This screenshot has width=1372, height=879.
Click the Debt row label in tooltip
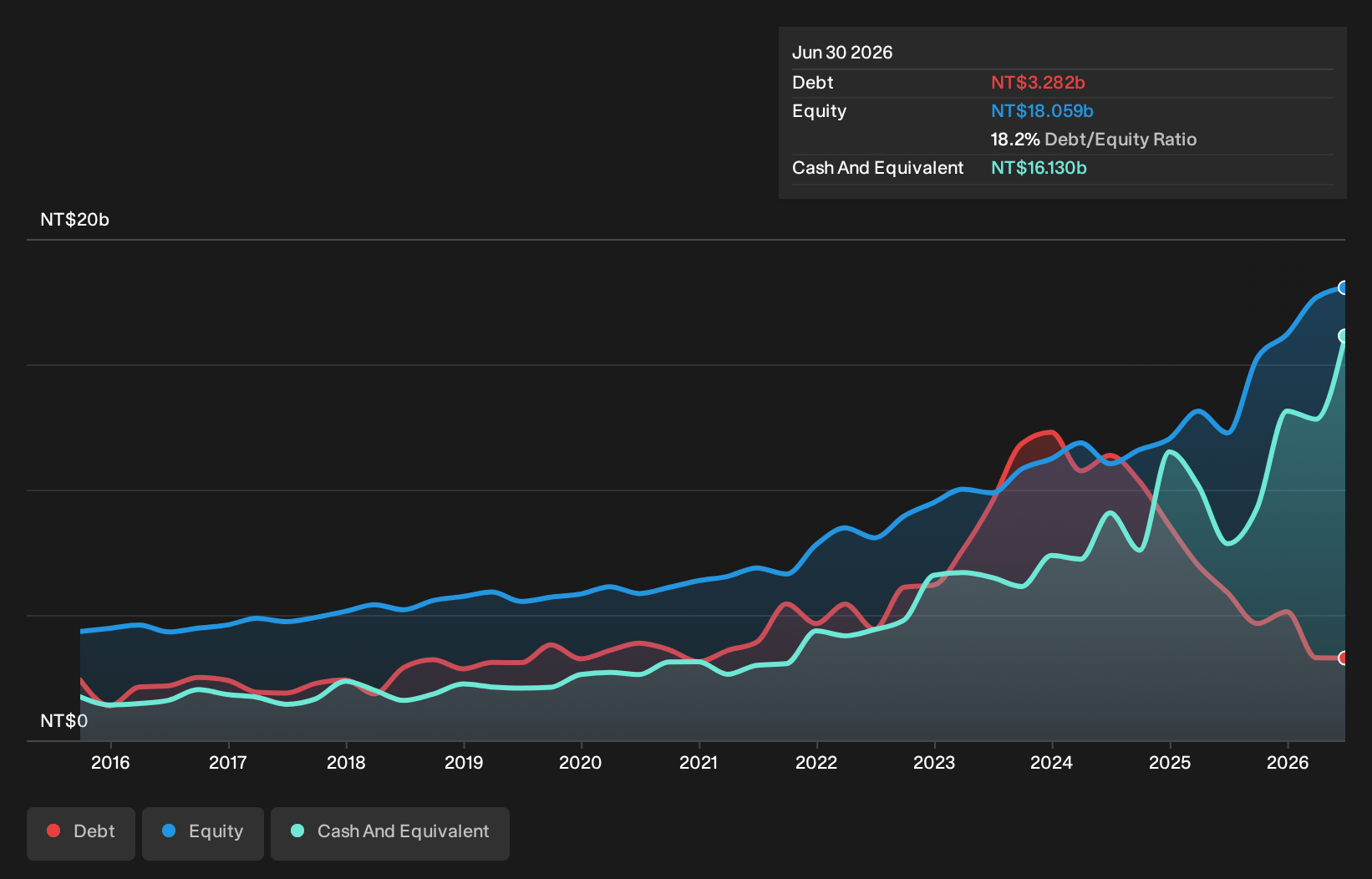[813, 83]
